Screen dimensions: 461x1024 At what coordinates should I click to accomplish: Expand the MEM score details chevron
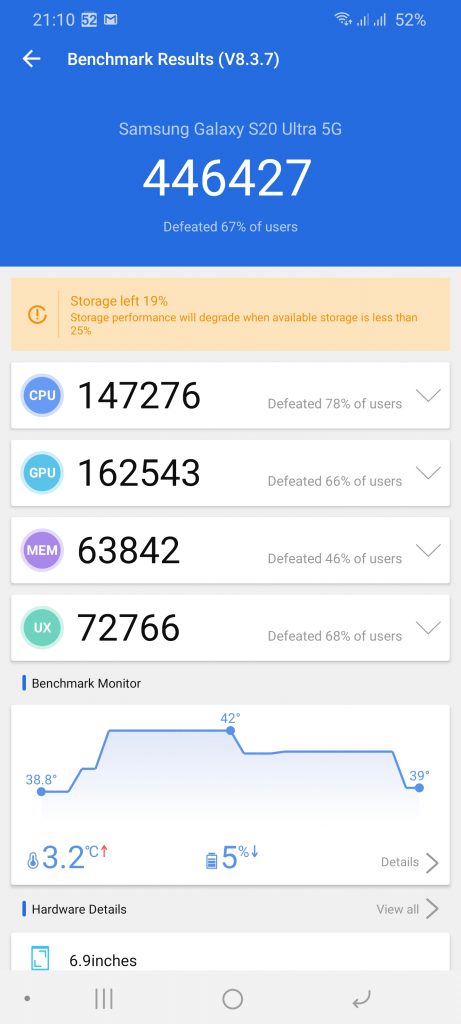pos(428,550)
